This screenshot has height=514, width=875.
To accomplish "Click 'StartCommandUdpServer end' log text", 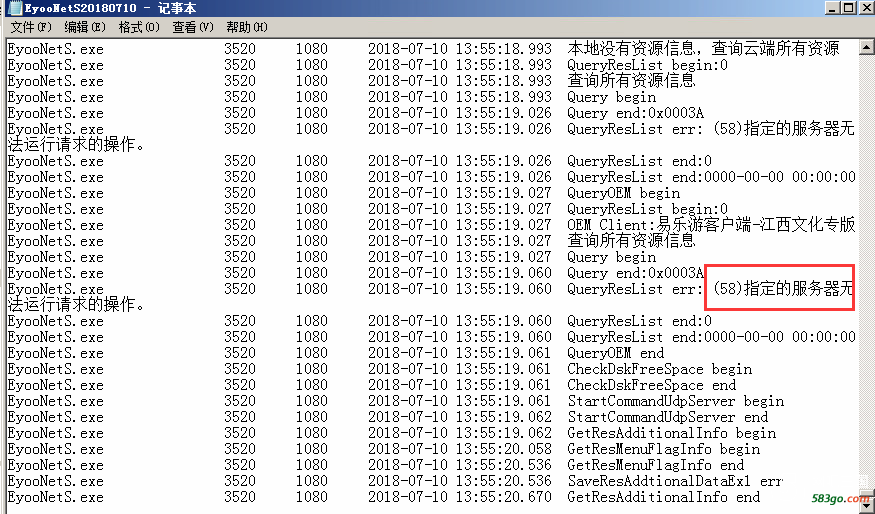I will click(x=667, y=417).
